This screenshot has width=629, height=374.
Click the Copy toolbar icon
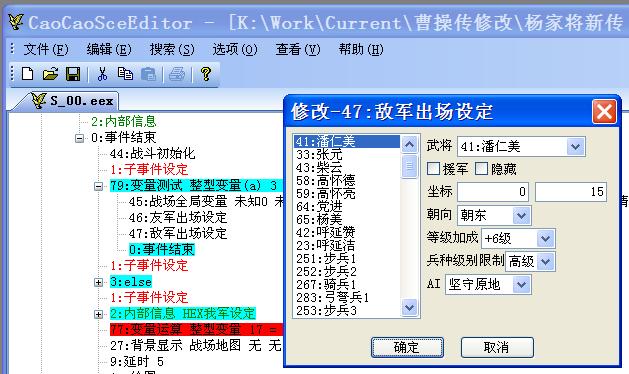coord(125,74)
